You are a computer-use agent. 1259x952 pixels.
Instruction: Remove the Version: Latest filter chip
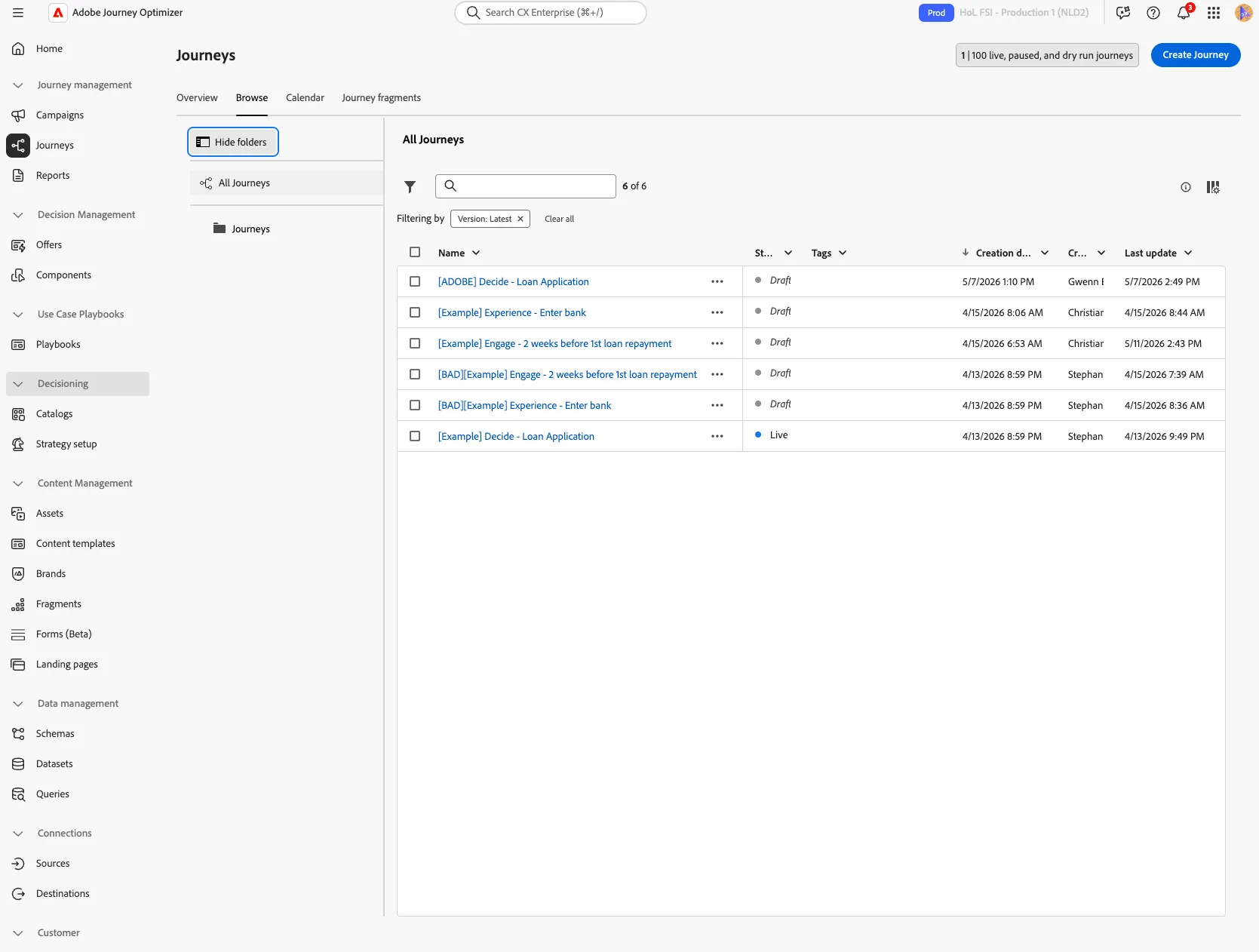520,219
